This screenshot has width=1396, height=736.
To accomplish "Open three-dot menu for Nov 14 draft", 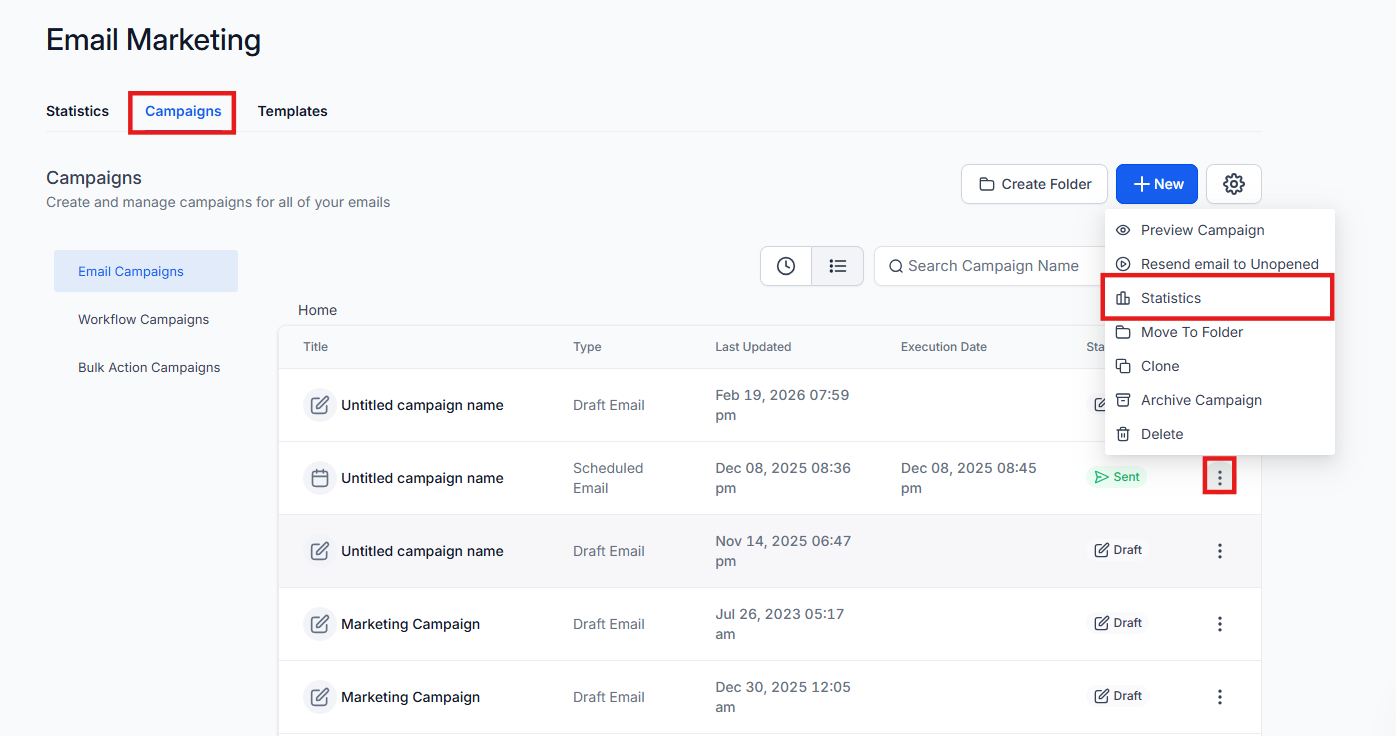I will (1219, 551).
